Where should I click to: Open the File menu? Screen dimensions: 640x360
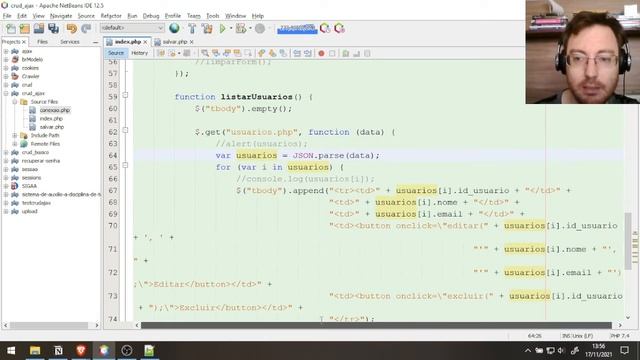coord(7,16)
